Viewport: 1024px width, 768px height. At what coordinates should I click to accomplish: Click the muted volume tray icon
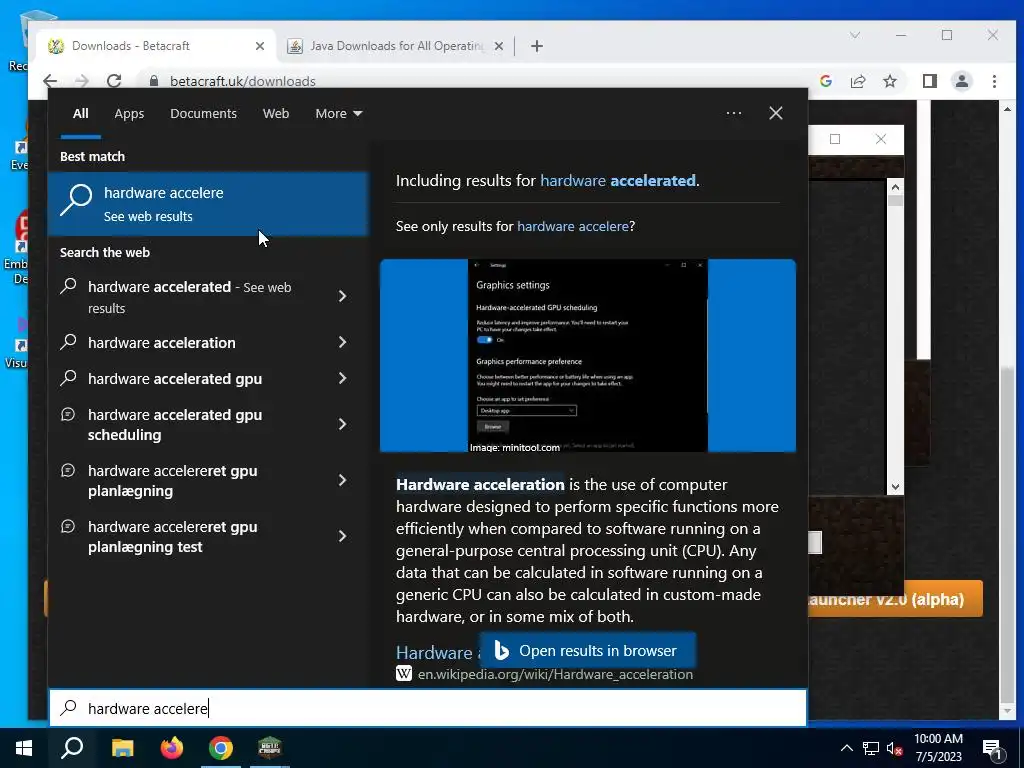pos(894,748)
